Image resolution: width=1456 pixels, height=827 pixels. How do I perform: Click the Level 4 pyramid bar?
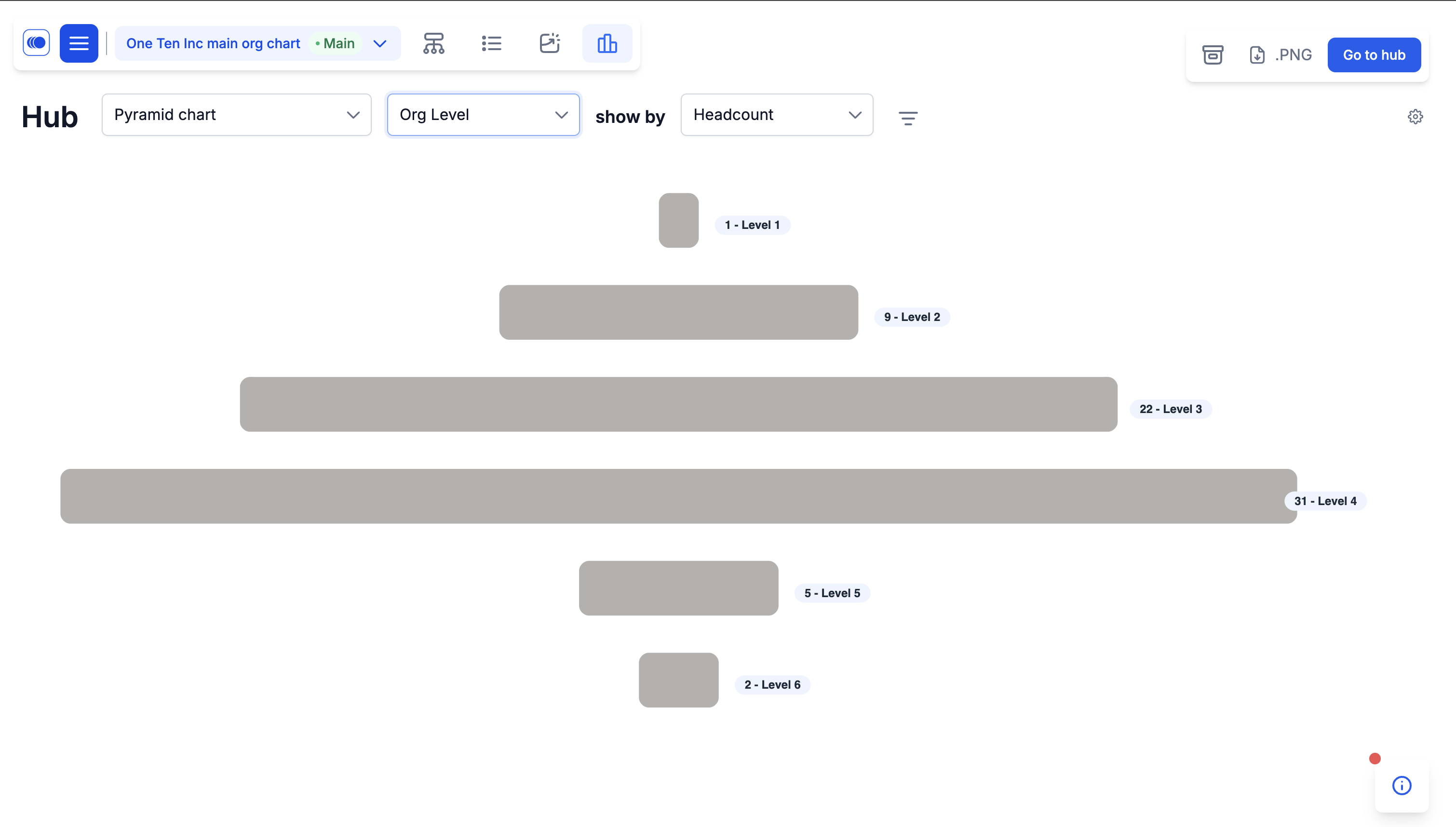(x=678, y=496)
